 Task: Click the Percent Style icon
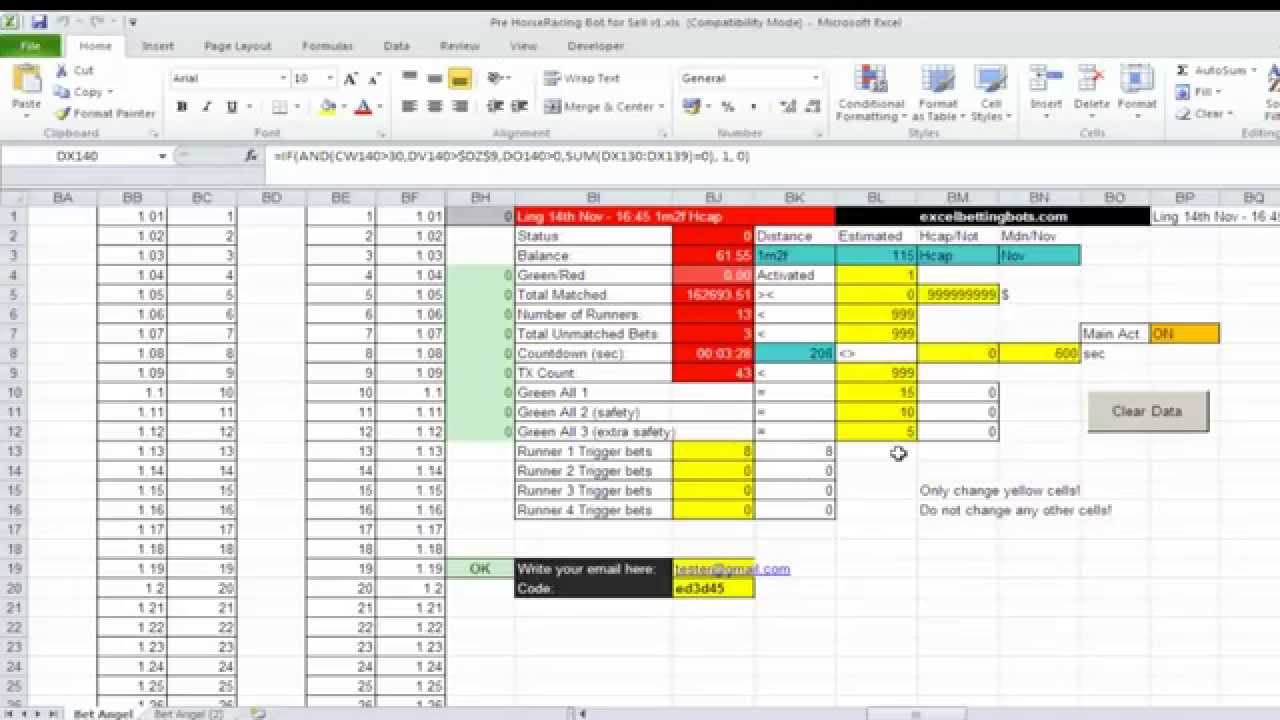tap(727, 107)
